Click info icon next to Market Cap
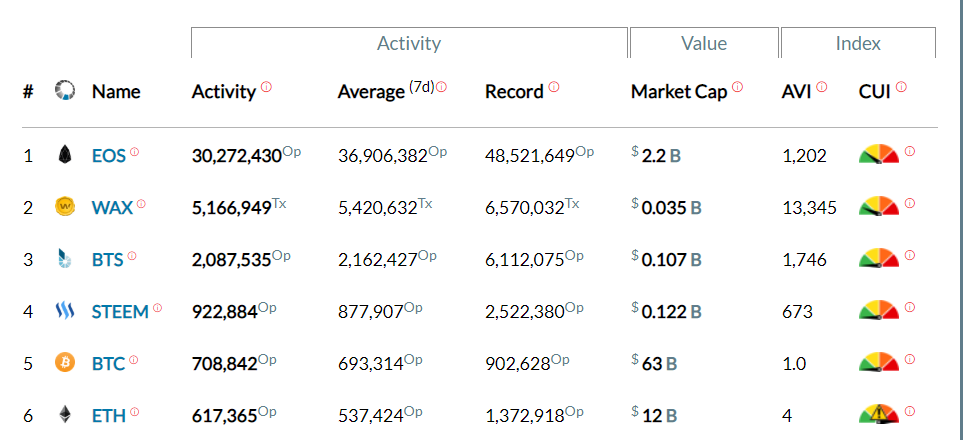This screenshot has height=440, width=963. click(x=737, y=87)
